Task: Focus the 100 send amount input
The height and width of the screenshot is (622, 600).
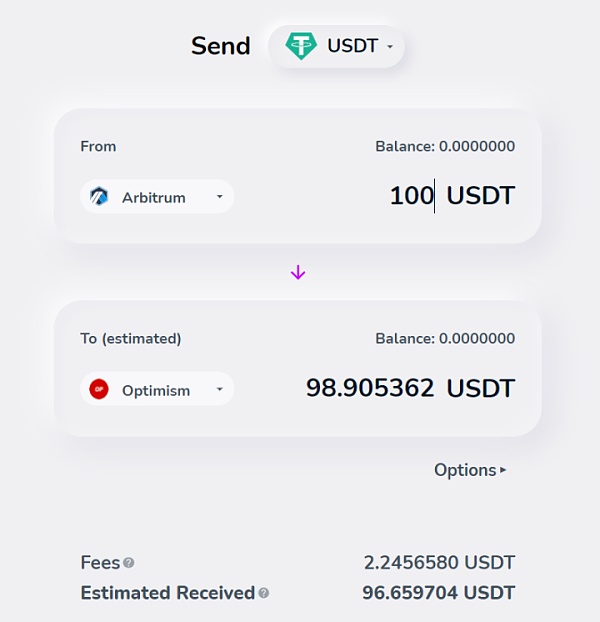Action: pos(411,196)
